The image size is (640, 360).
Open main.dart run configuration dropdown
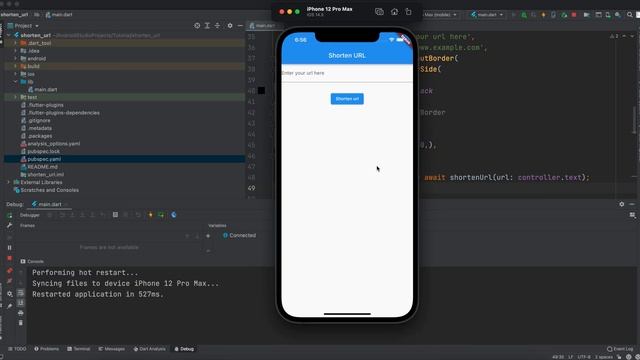coord(487,15)
